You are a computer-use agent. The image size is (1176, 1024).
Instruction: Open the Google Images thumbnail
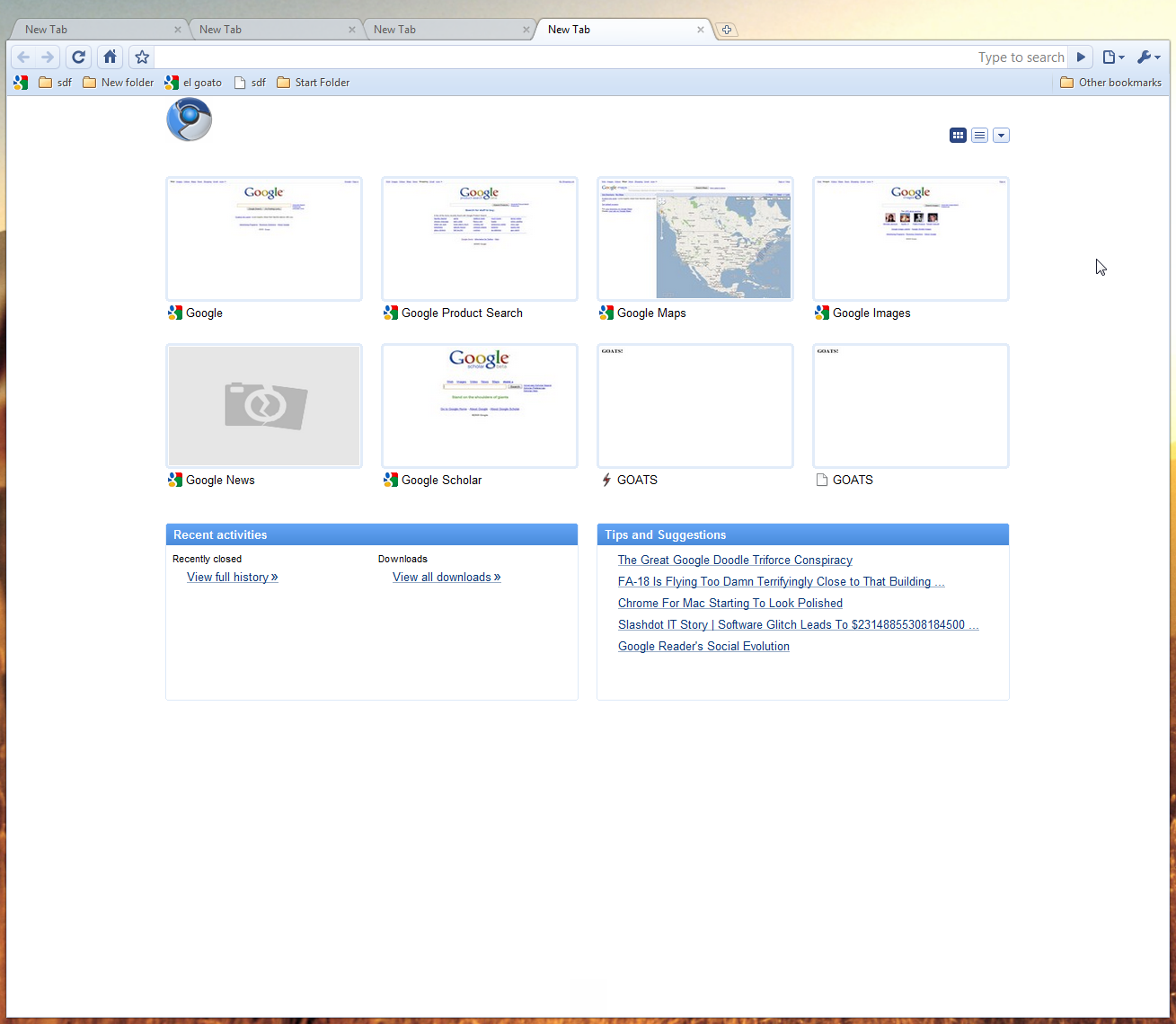[x=911, y=239]
